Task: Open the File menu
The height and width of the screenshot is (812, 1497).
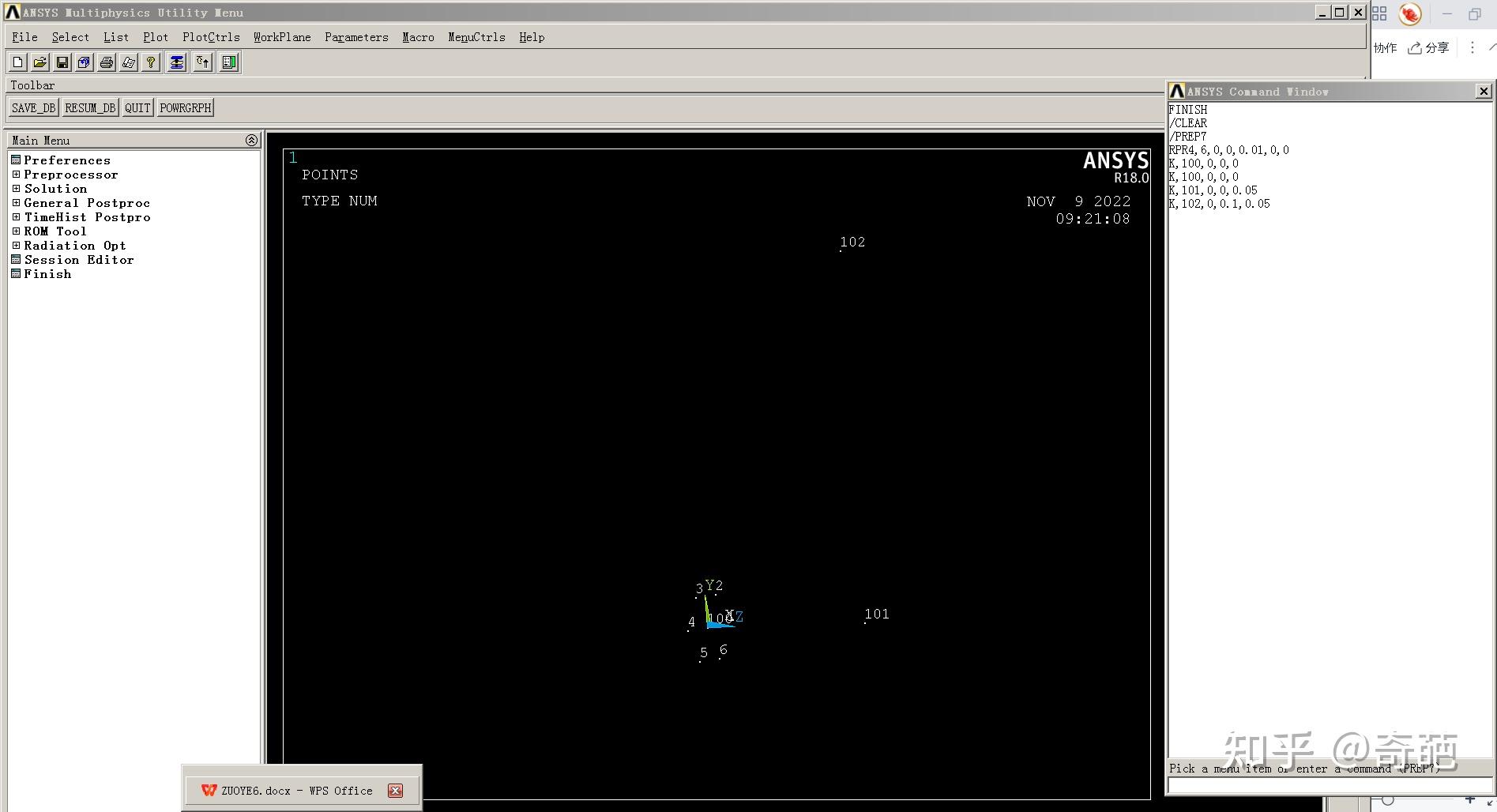Action: pyautogui.click(x=24, y=37)
